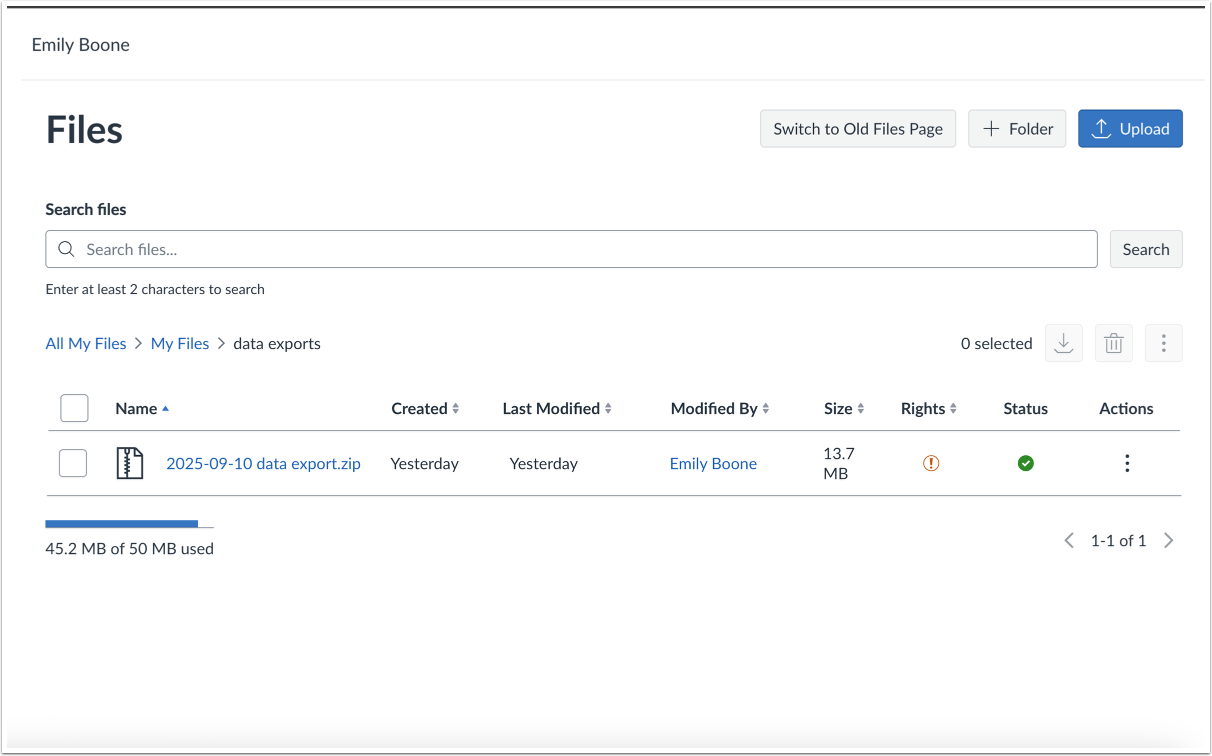The height and width of the screenshot is (756, 1212).
Task: Click the Upload button
Action: 1130,128
